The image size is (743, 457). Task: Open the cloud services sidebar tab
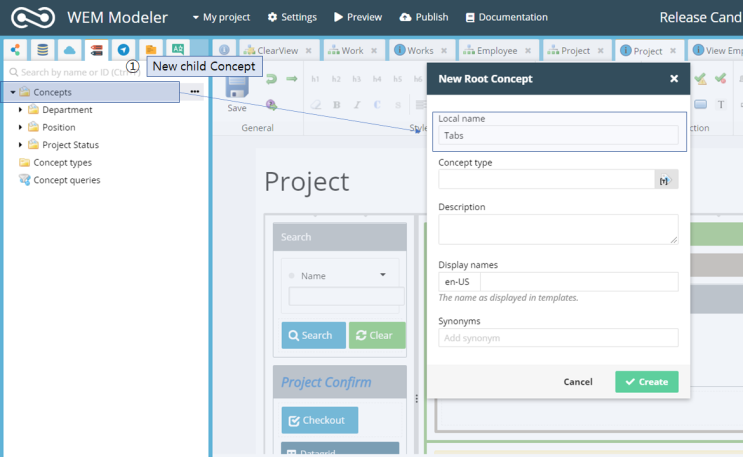(70, 50)
